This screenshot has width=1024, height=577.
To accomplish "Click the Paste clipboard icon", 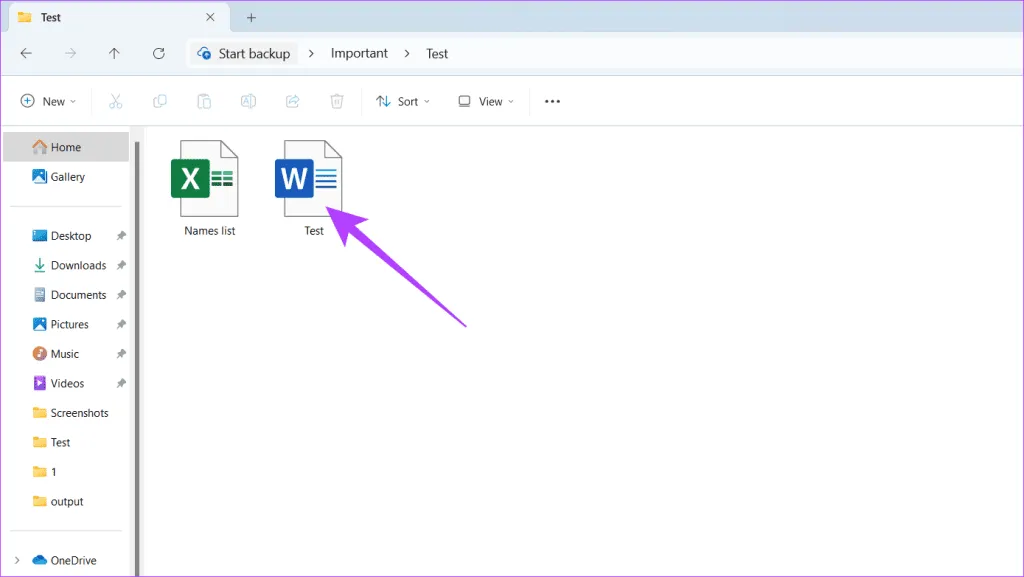I will click(x=204, y=101).
